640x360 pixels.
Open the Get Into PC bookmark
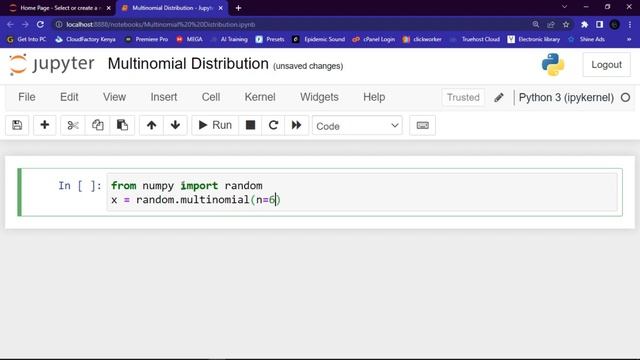click(27, 39)
